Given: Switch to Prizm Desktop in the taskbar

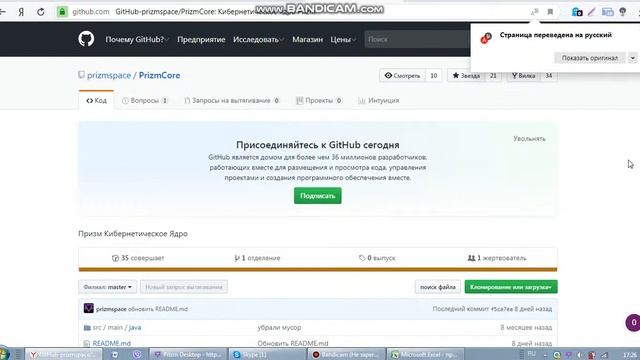Looking at the screenshot, I should coord(188,354).
